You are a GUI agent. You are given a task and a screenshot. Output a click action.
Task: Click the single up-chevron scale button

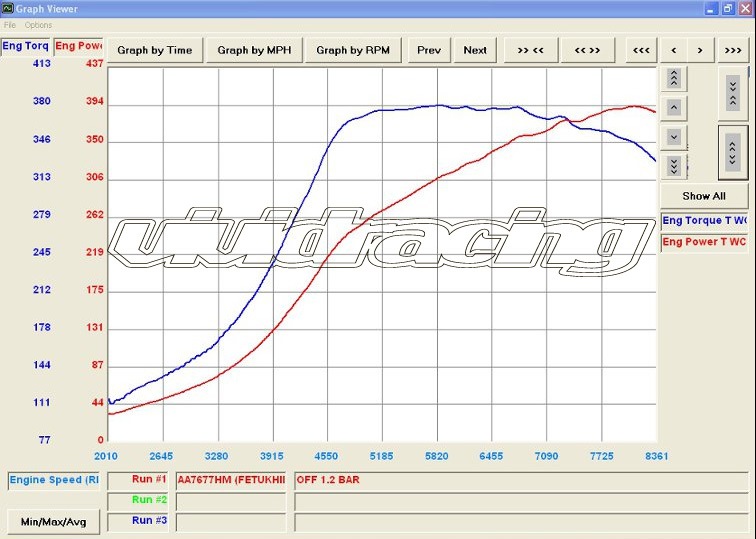point(674,107)
